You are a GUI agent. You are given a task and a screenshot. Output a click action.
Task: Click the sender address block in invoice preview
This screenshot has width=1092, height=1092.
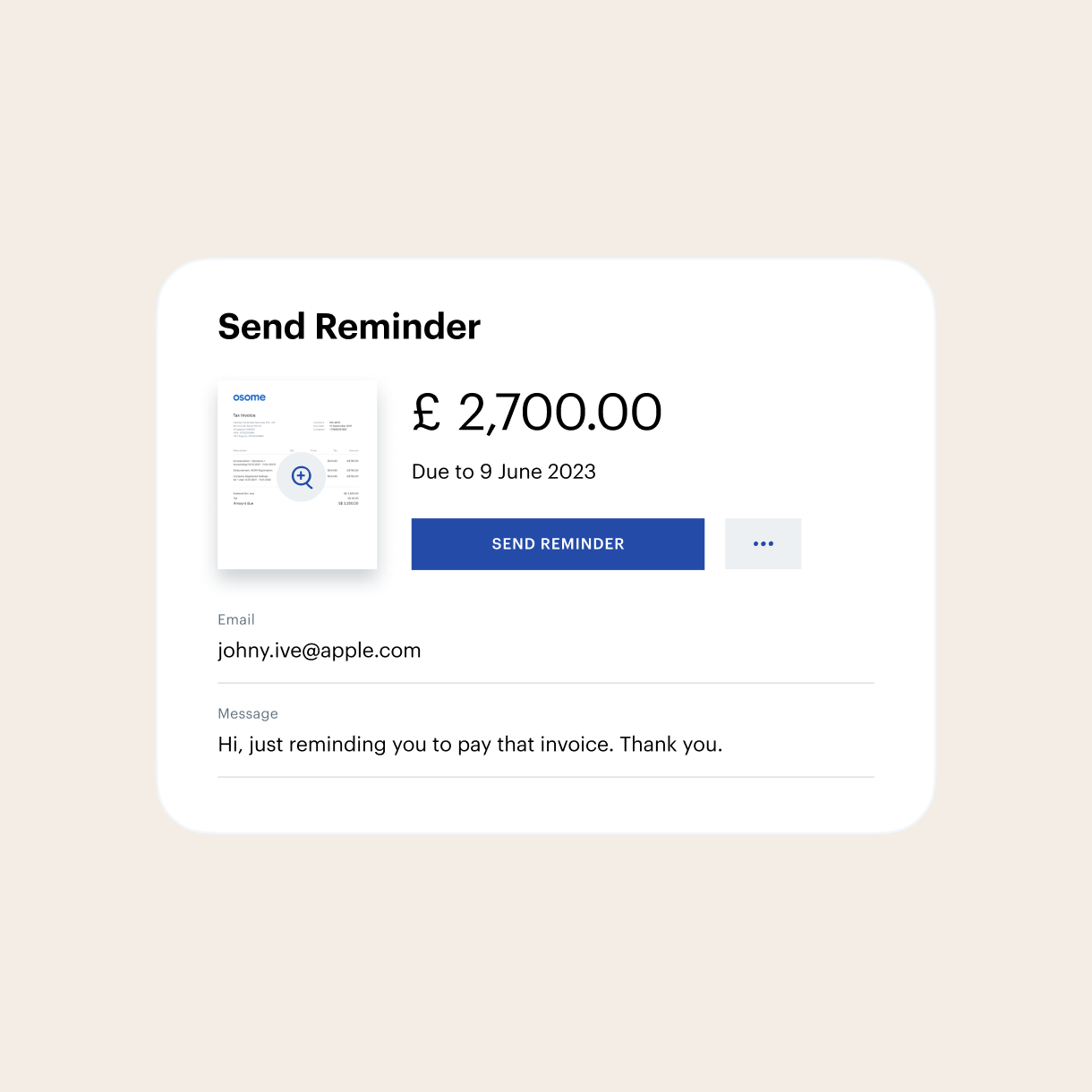(x=254, y=429)
